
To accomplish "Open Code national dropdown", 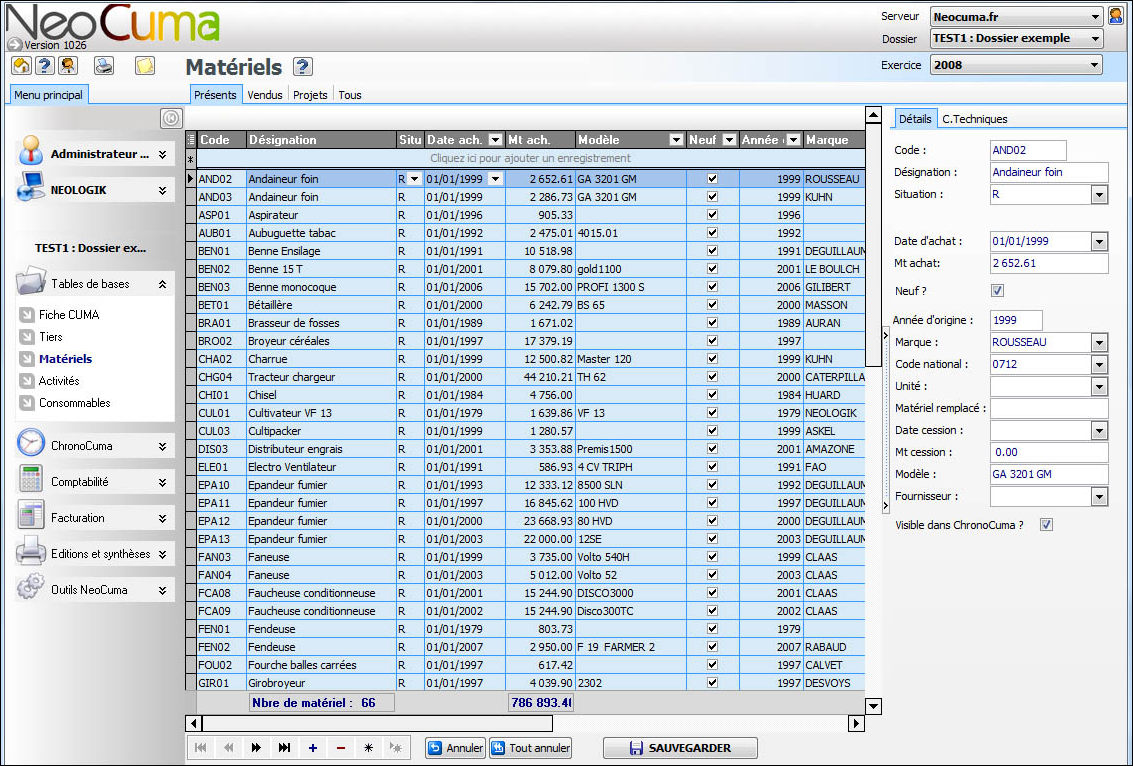I will click(x=1099, y=364).
